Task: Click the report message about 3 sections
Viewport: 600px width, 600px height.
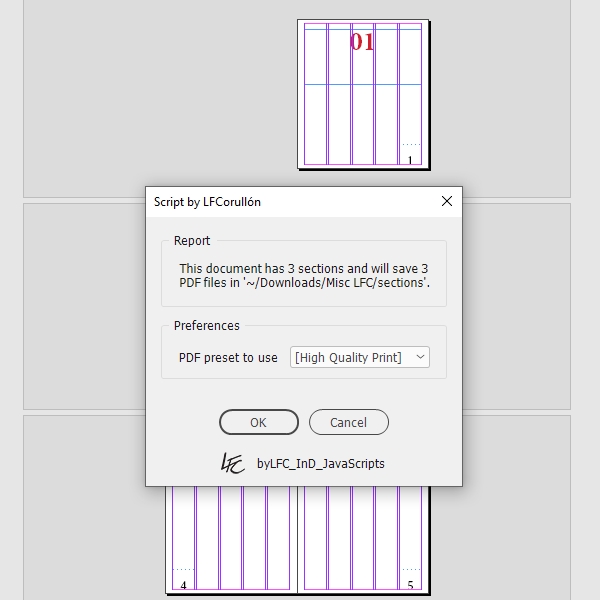Action: (305, 276)
